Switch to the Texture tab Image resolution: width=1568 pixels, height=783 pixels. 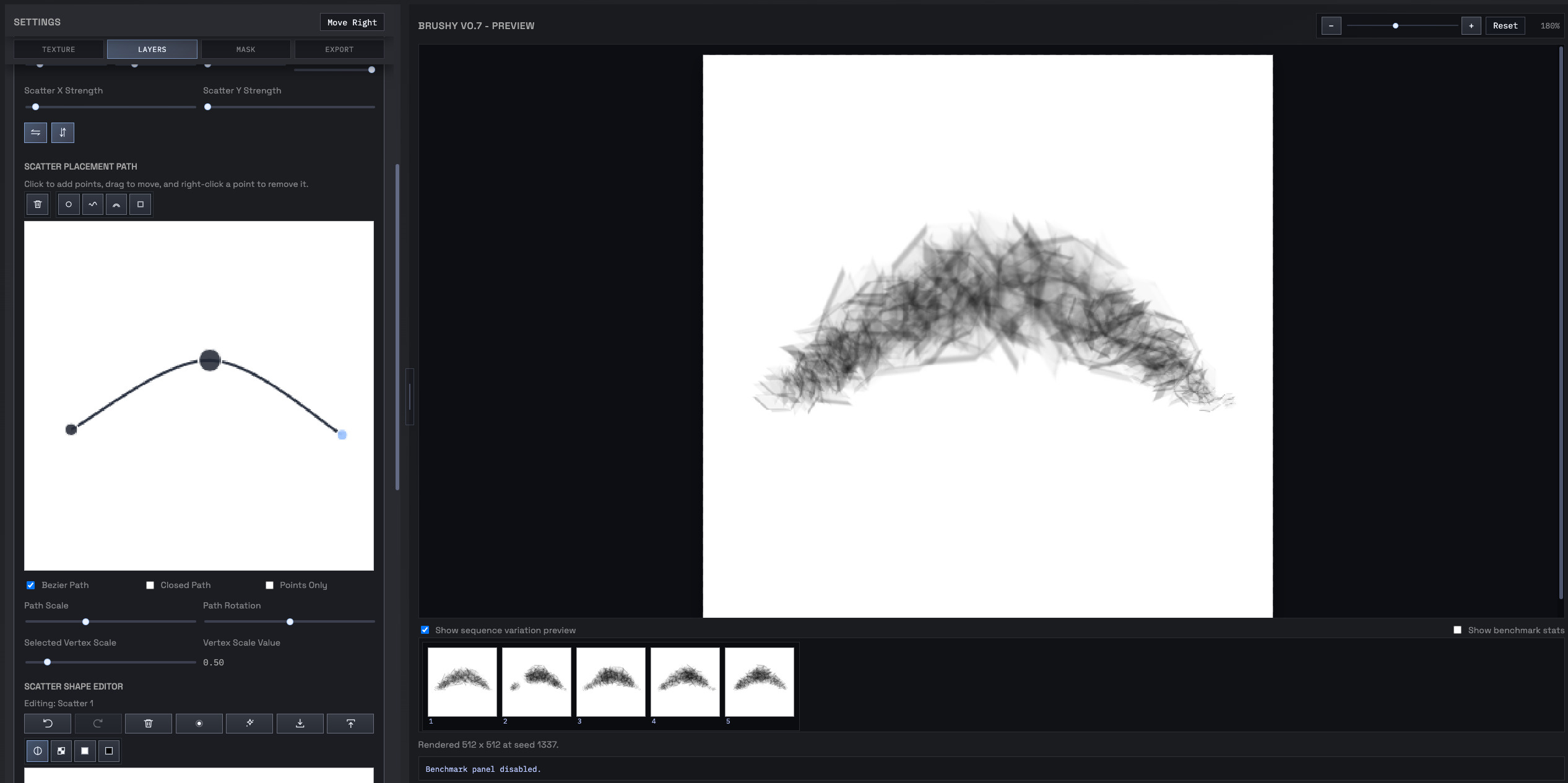[59, 50]
